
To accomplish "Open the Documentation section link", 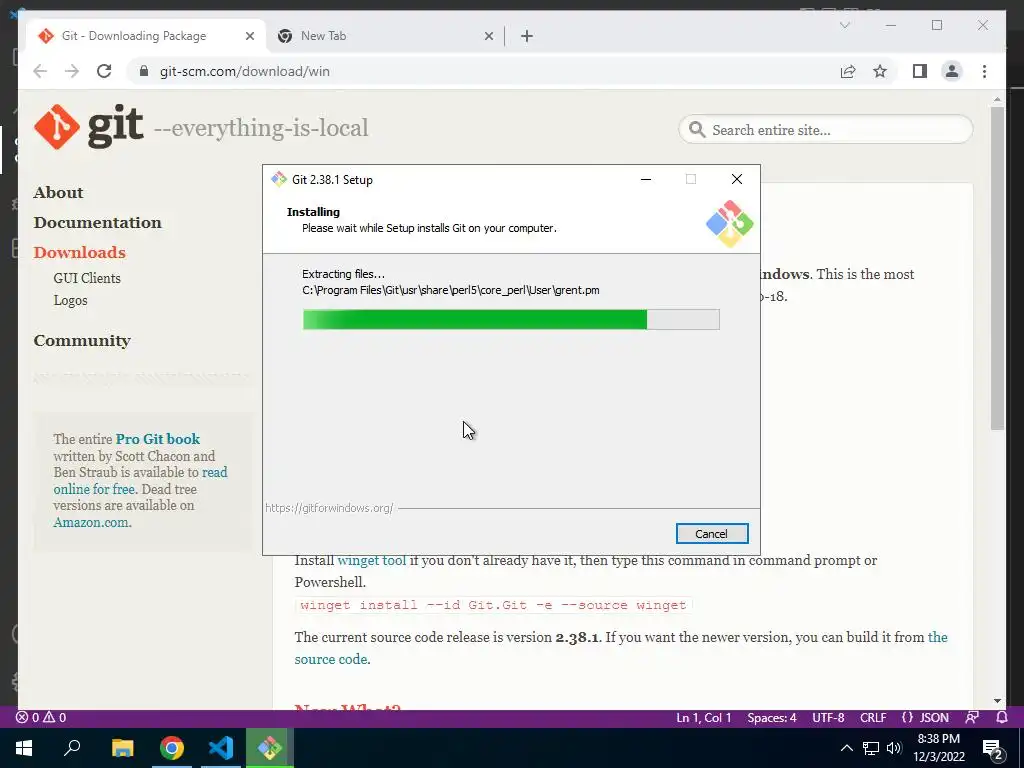I will click(97, 223).
